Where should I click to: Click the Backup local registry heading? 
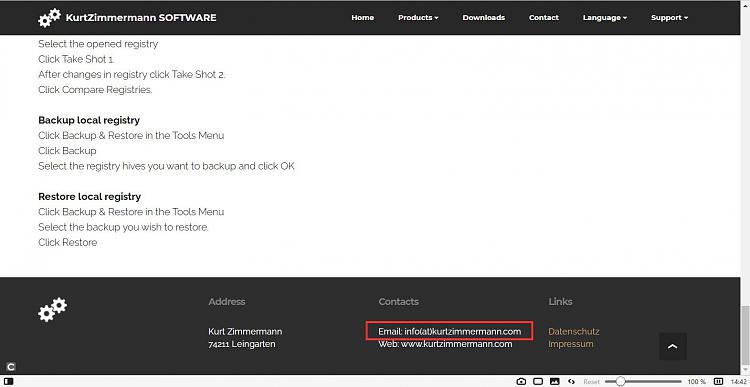[x=89, y=120]
